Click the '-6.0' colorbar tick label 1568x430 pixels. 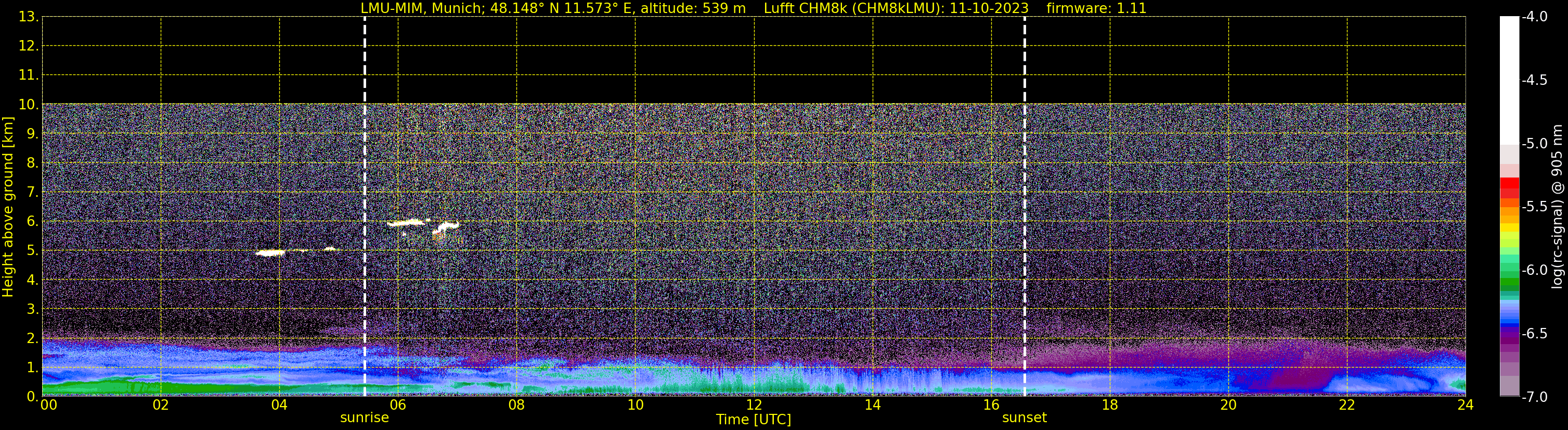pyautogui.click(x=1534, y=270)
